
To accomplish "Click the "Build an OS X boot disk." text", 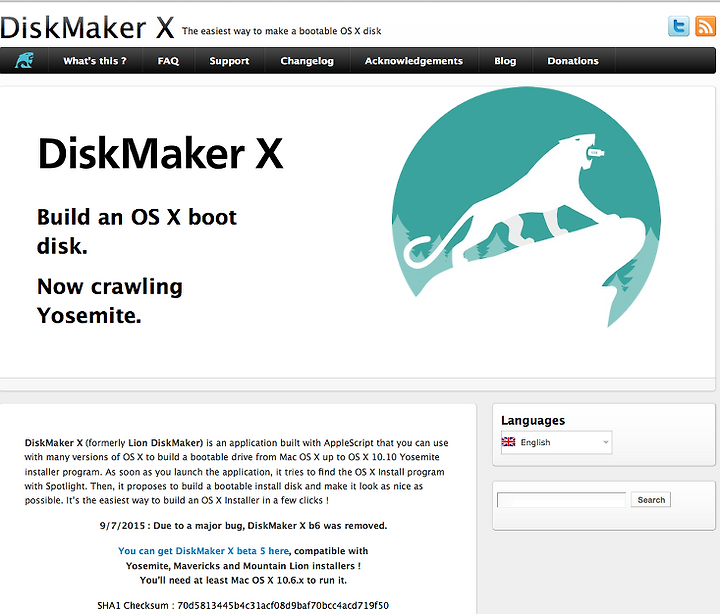I will [x=136, y=231].
